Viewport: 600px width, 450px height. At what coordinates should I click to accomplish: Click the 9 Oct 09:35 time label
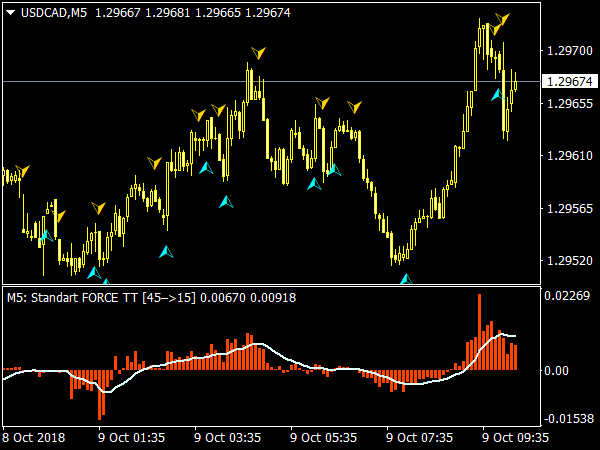[x=515, y=437]
